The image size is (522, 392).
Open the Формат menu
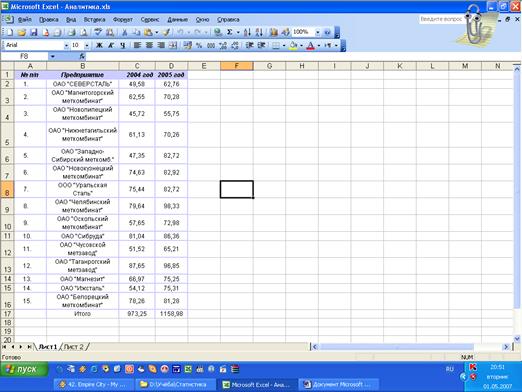123,20
